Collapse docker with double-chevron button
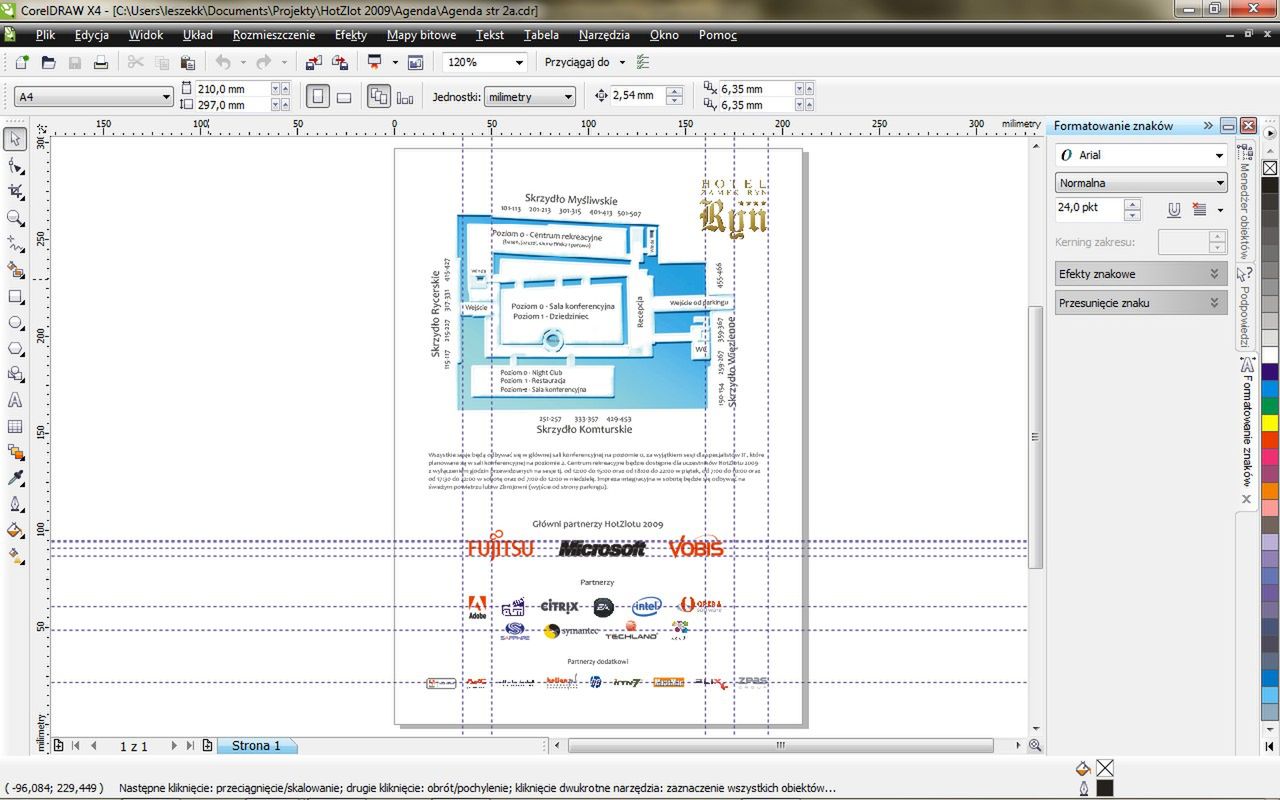 tap(1208, 126)
